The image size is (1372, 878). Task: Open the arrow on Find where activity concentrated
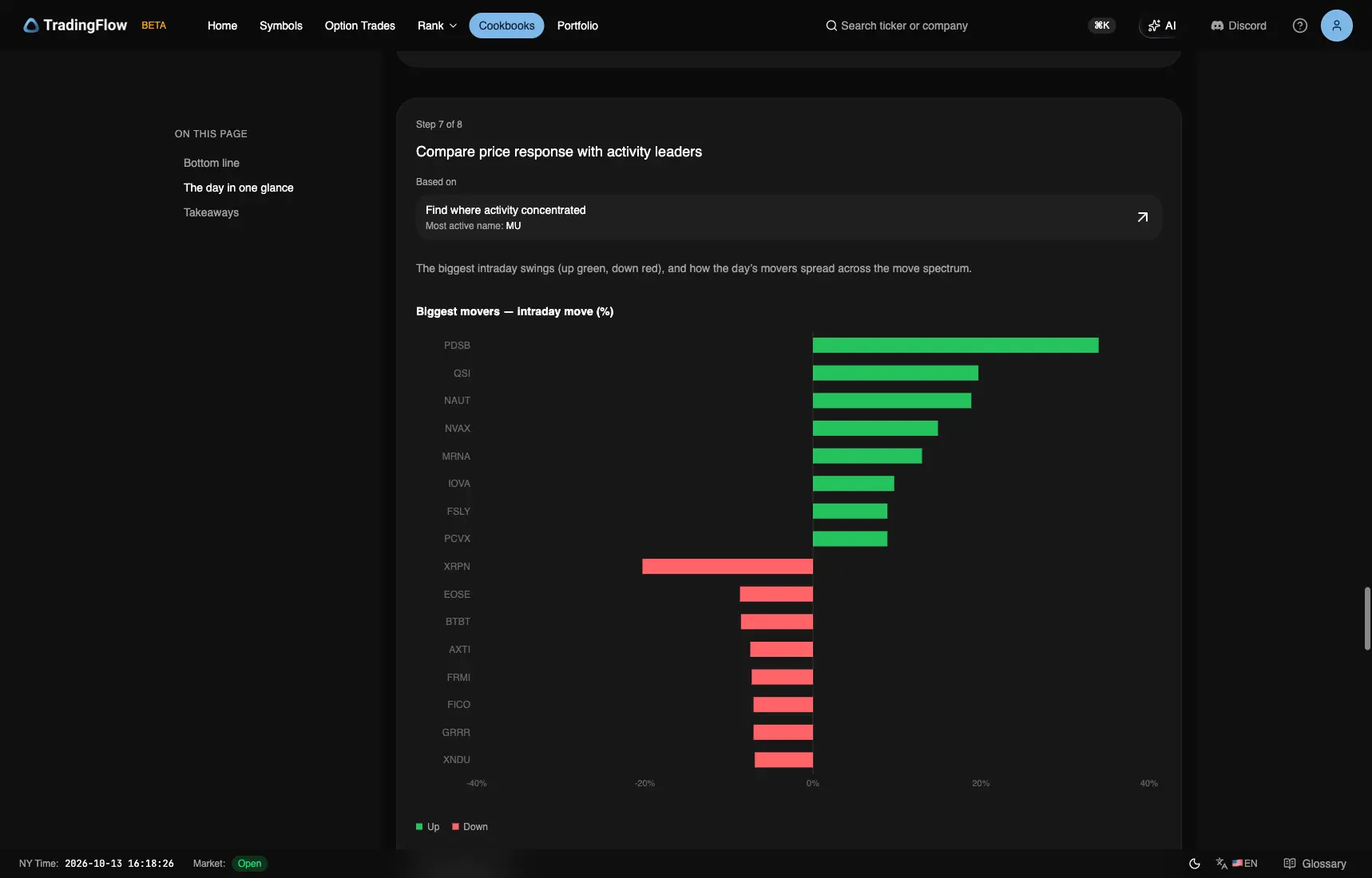[1143, 217]
